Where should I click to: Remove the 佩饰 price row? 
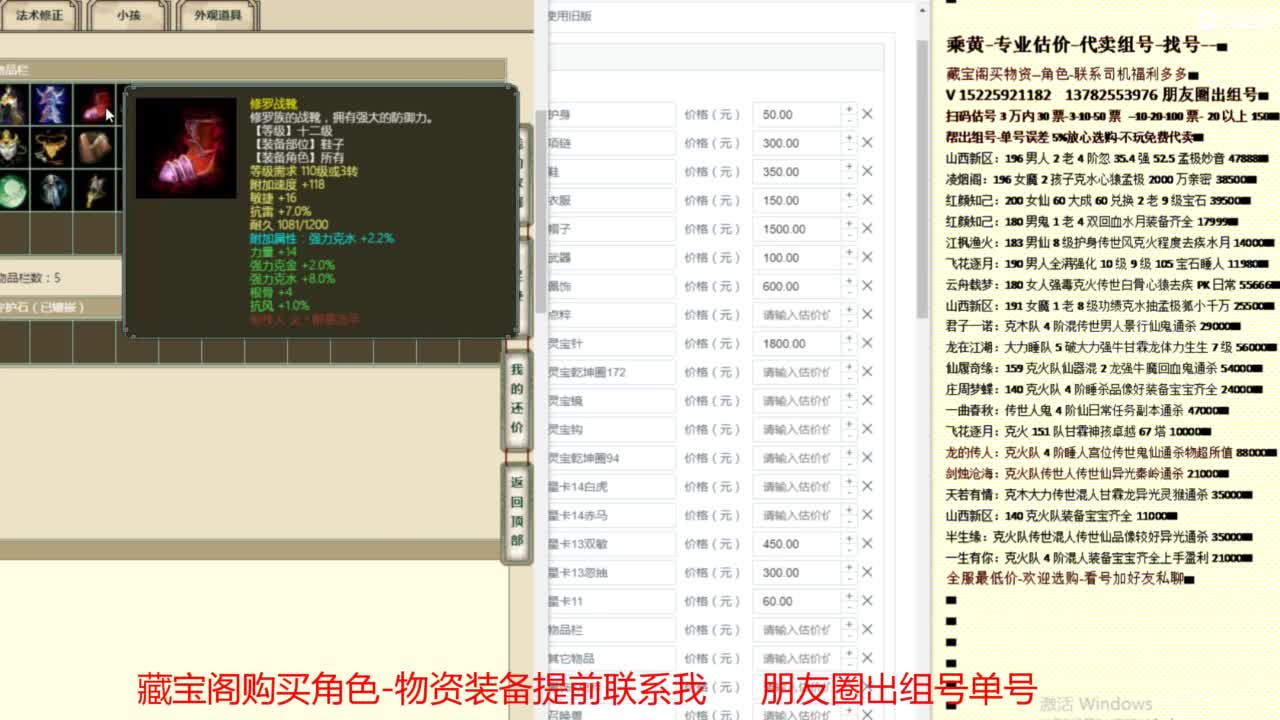coord(867,286)
